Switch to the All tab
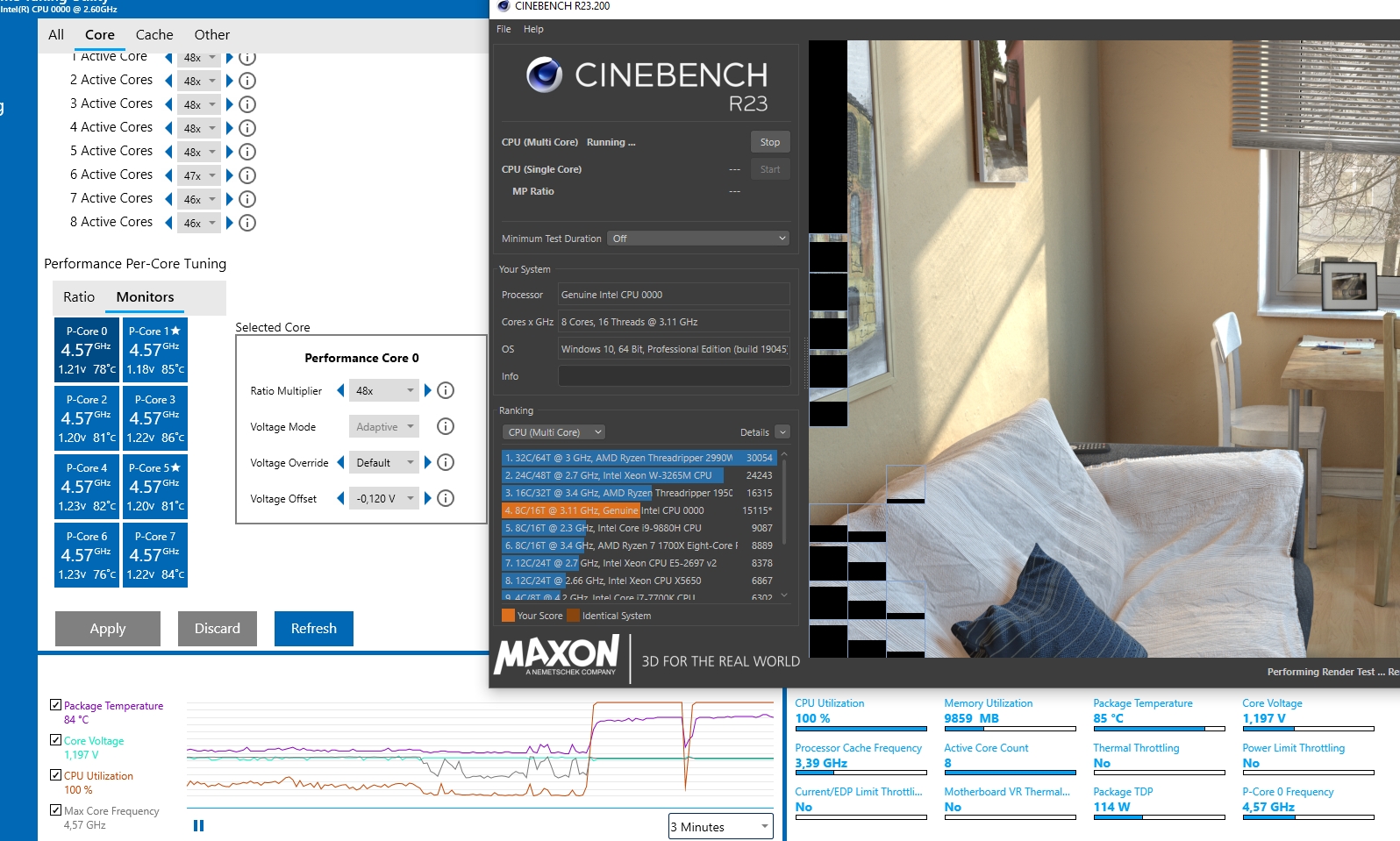This screenshot has height=841, width=1400. pos(56,35)
